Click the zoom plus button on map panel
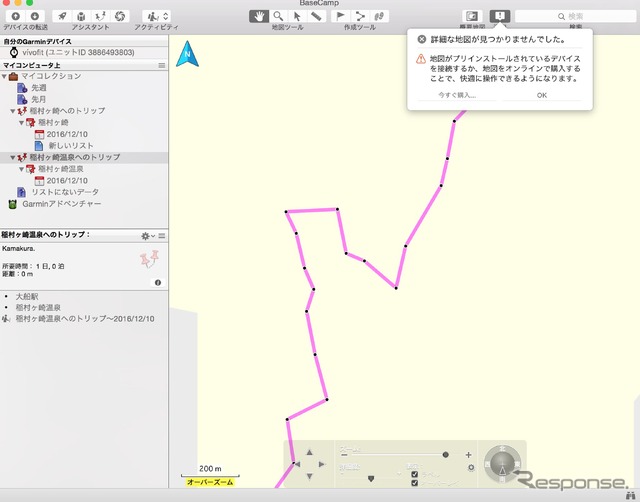This screenshot has width=640, height=502. (x=468, y=455)
